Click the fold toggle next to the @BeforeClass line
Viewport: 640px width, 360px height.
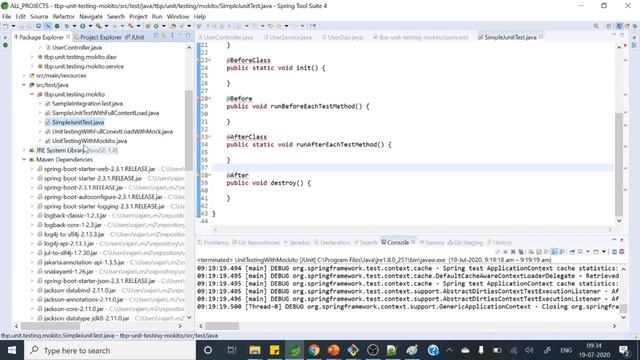(x=209, y=60)
